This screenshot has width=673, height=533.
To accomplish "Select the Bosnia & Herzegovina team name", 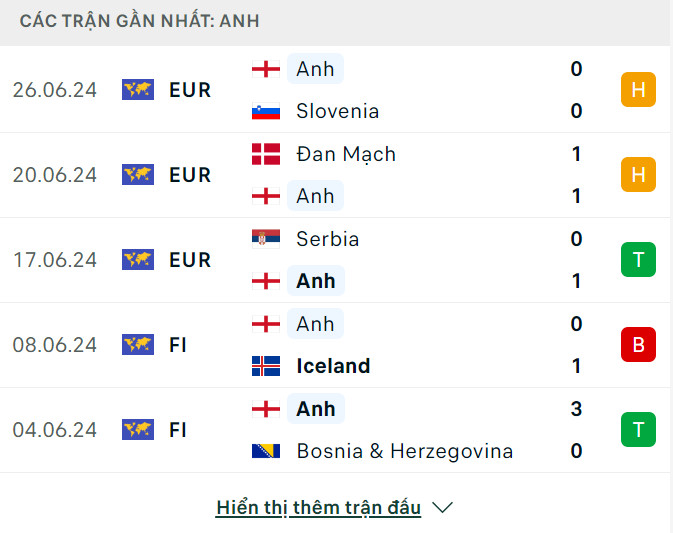I will (x=404, y=451).
